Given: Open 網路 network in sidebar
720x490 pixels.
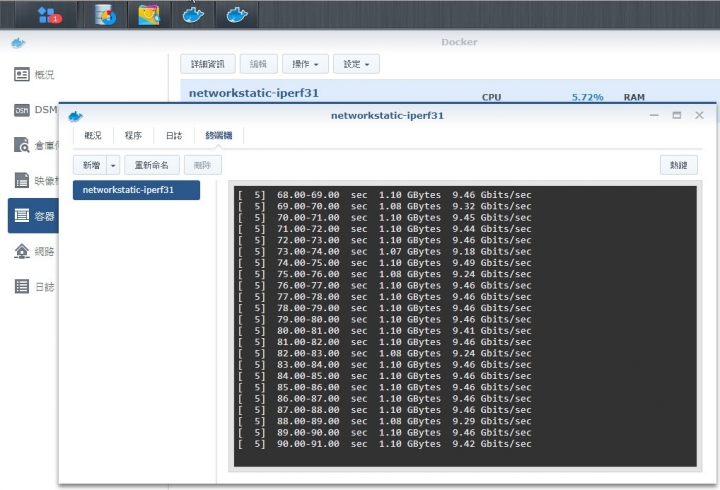Looking at the screenshot, I should pos(34,251).
